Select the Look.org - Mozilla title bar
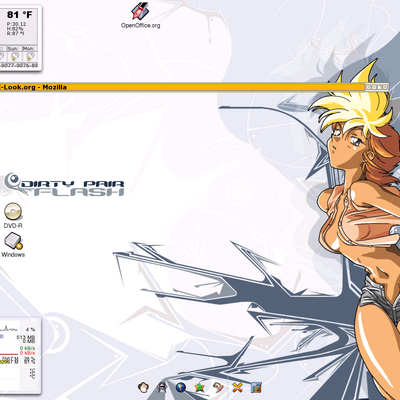Viewport: 400px width, 400px height. point(194,87)
